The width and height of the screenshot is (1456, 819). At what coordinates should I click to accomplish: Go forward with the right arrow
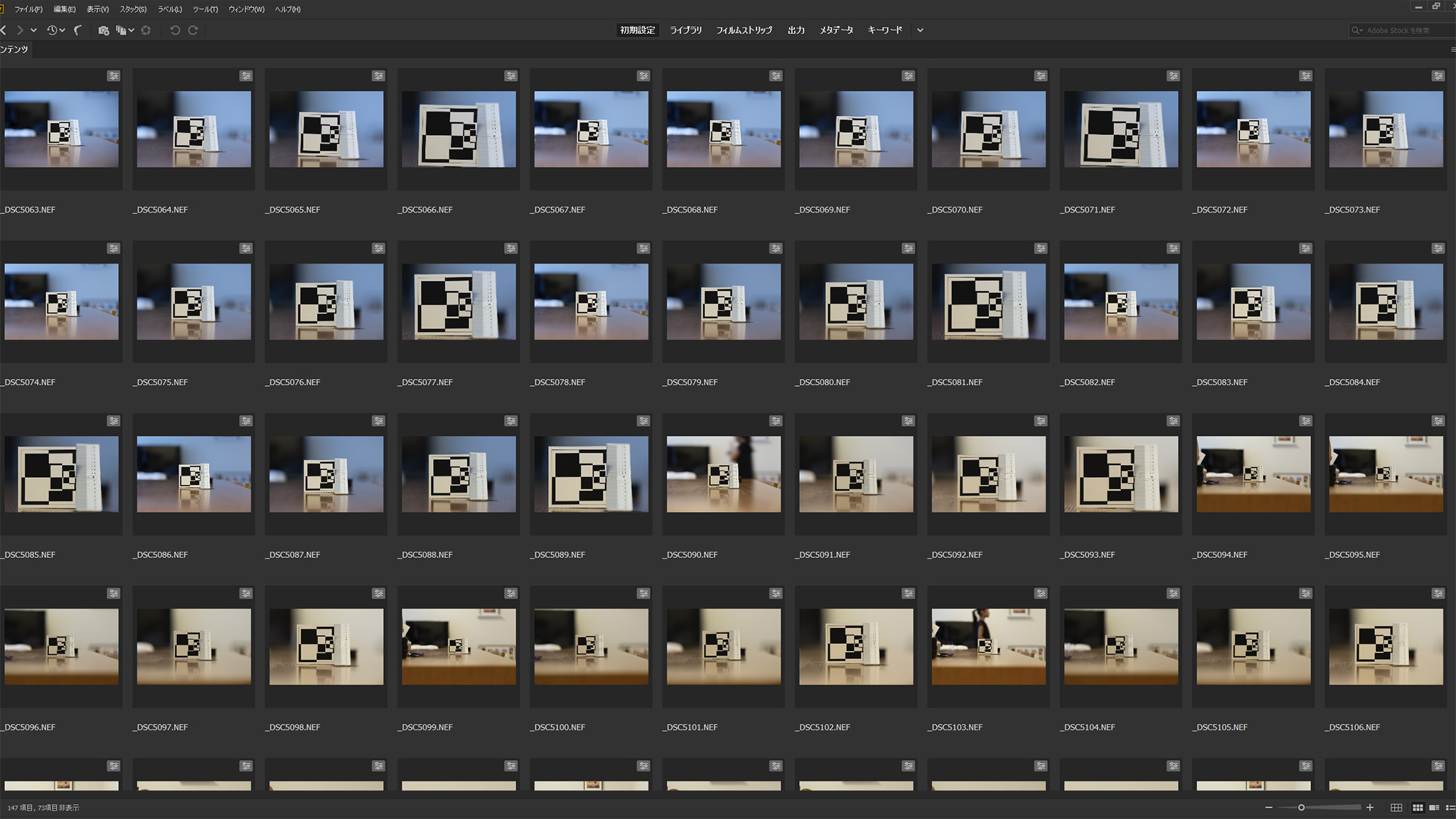(20, 30)
